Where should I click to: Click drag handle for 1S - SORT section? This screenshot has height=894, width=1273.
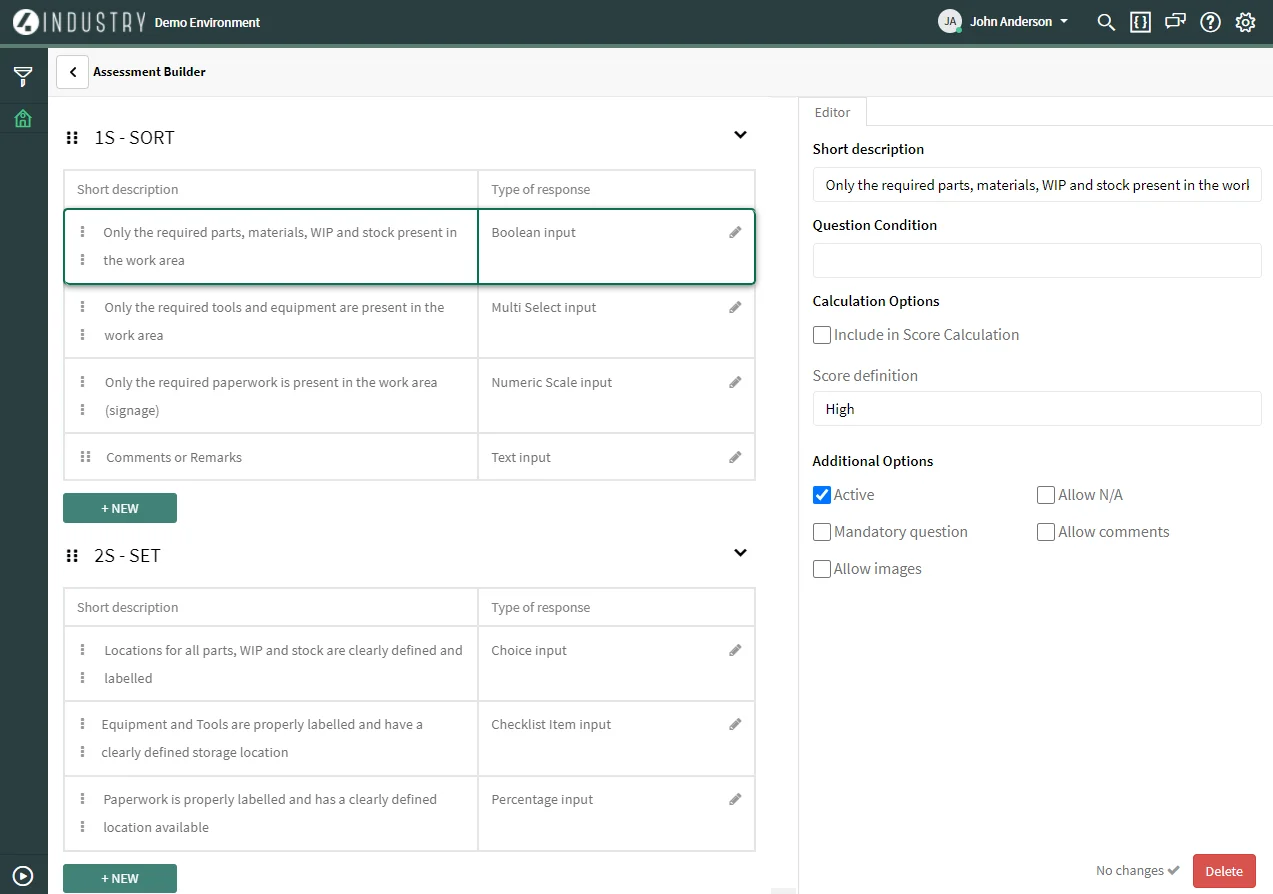72,138
